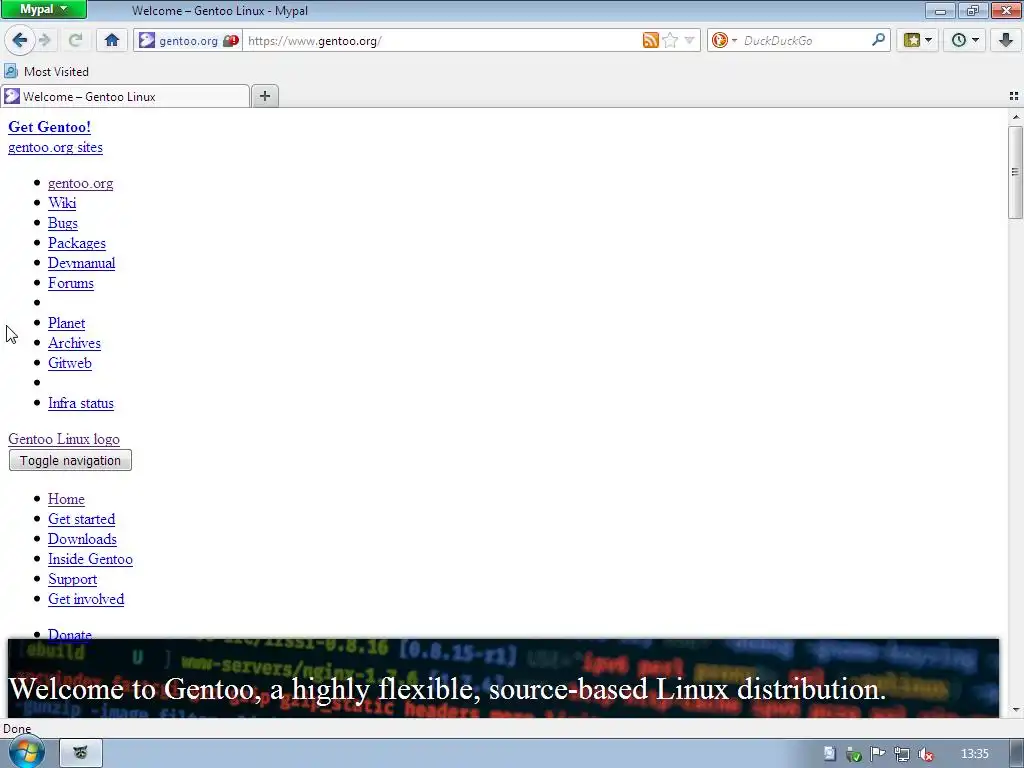Follow the gentoo.org list link
This screenshot has width=1024, height=768.
(80, 184)
